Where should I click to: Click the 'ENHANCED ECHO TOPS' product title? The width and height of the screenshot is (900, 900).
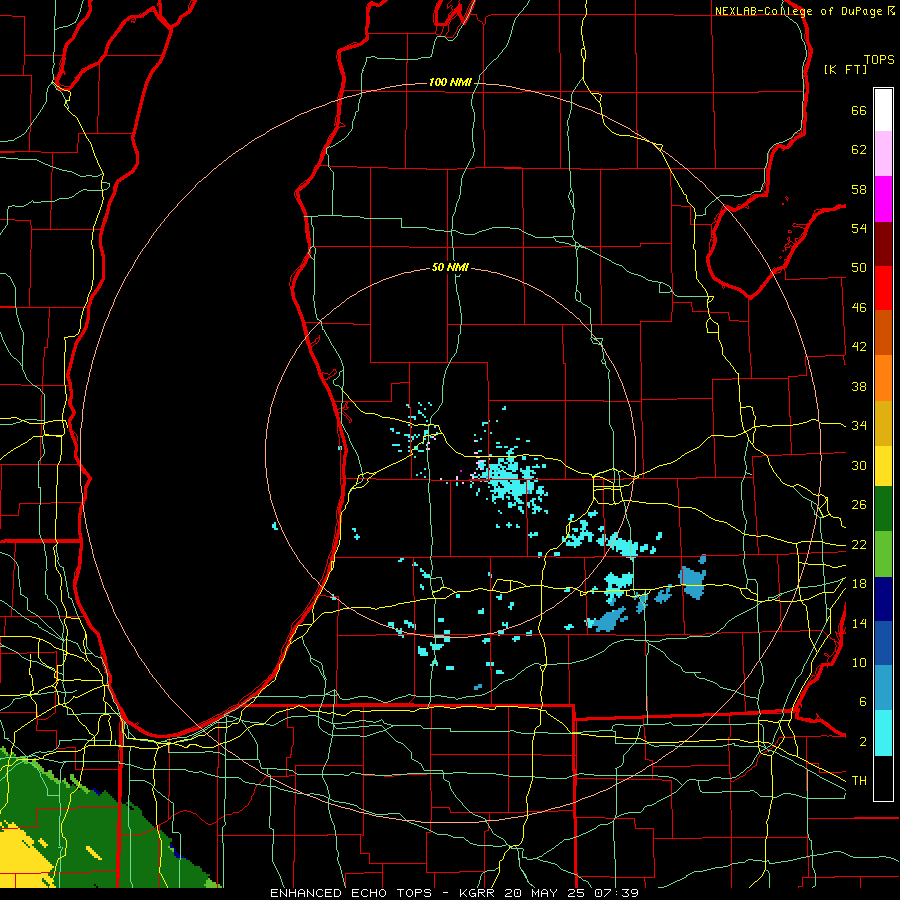pyautogui.click(x=351, y=893)
